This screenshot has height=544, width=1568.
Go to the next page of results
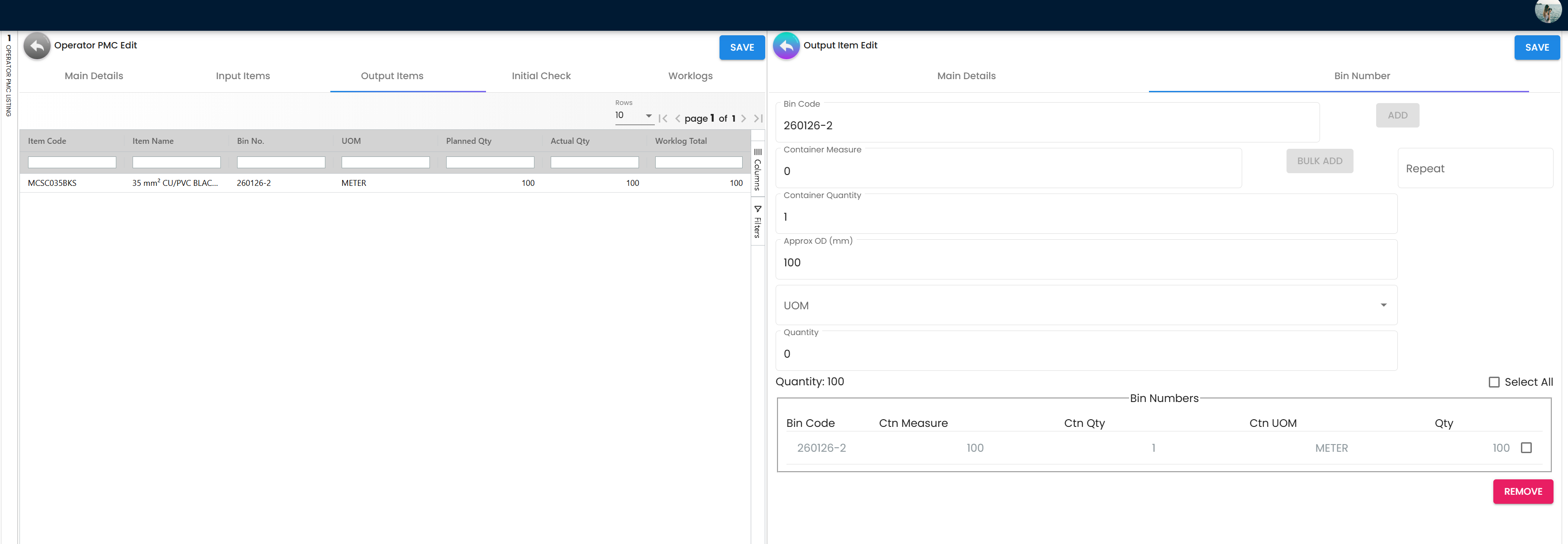tap(743, 118)
